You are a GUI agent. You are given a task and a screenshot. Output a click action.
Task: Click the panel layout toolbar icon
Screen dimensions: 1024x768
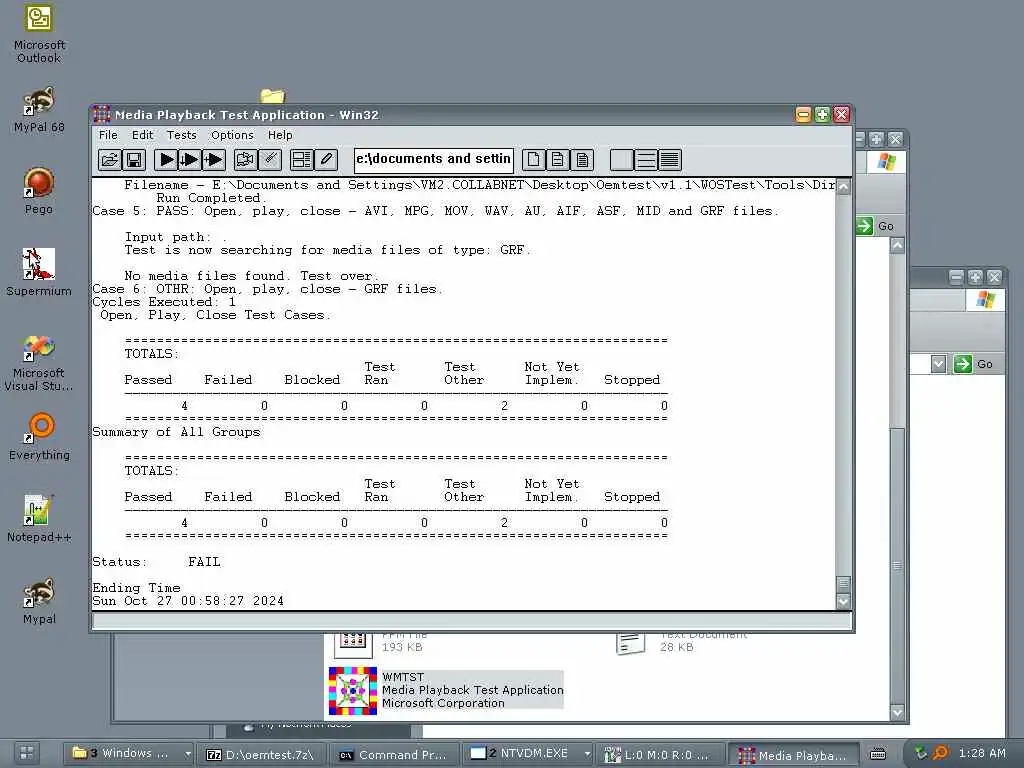[x=302, y=159]
